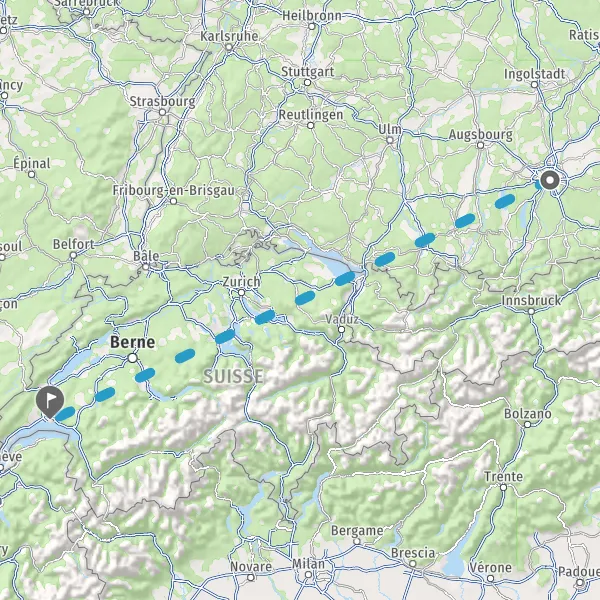Click the Strasbourg city marker dot
This screenshot has width=600, height=600.
[163, 112]
